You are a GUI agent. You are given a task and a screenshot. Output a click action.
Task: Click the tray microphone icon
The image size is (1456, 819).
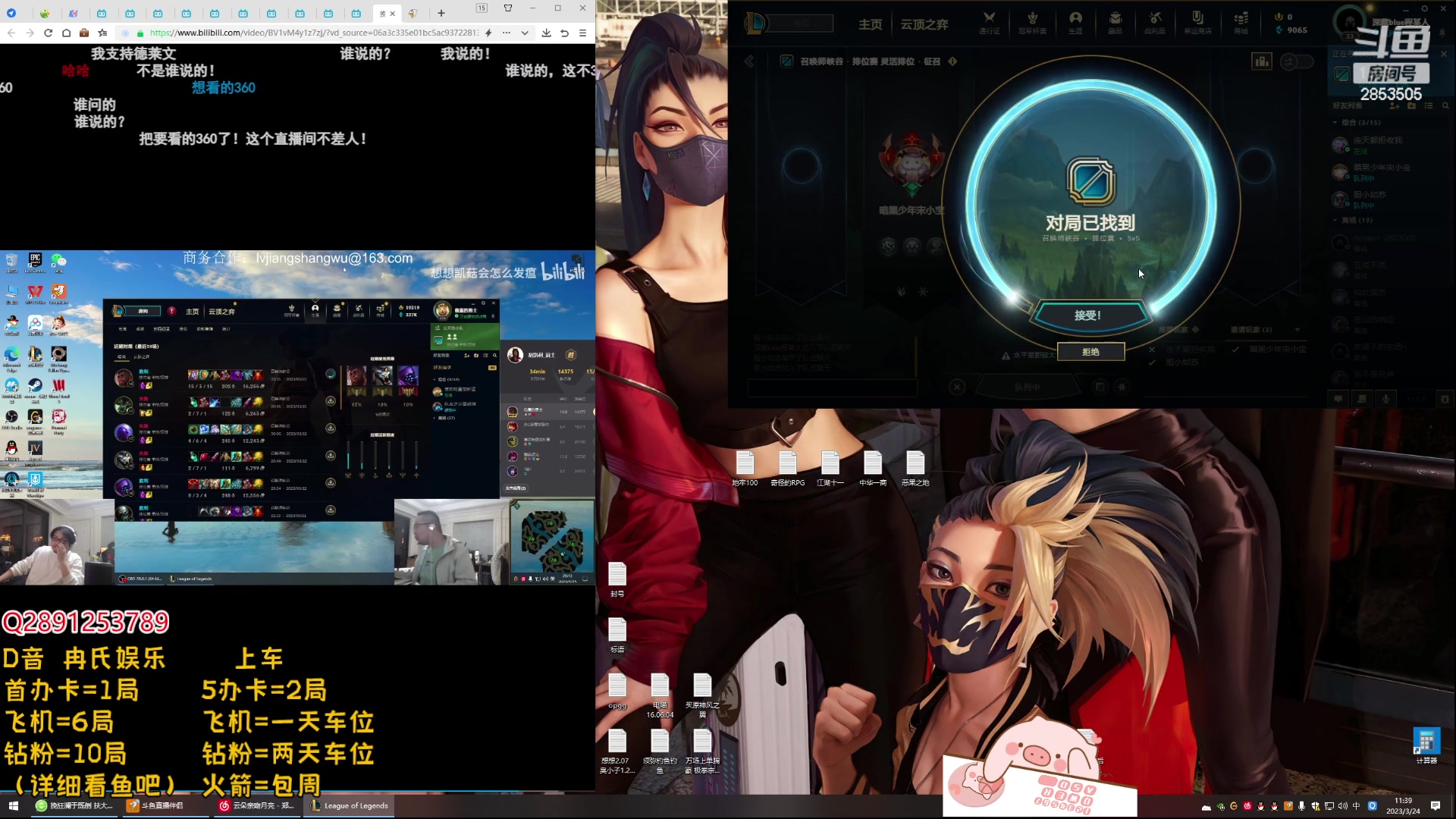click(1301, 806)
